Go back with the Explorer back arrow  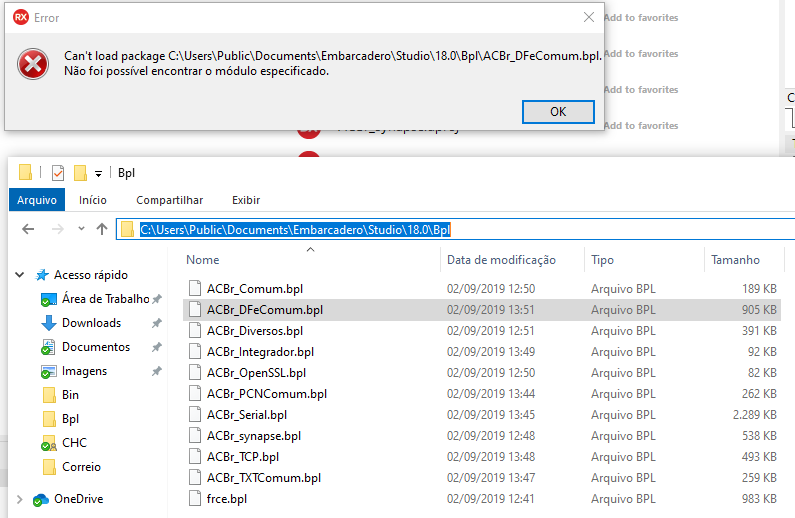28,229
